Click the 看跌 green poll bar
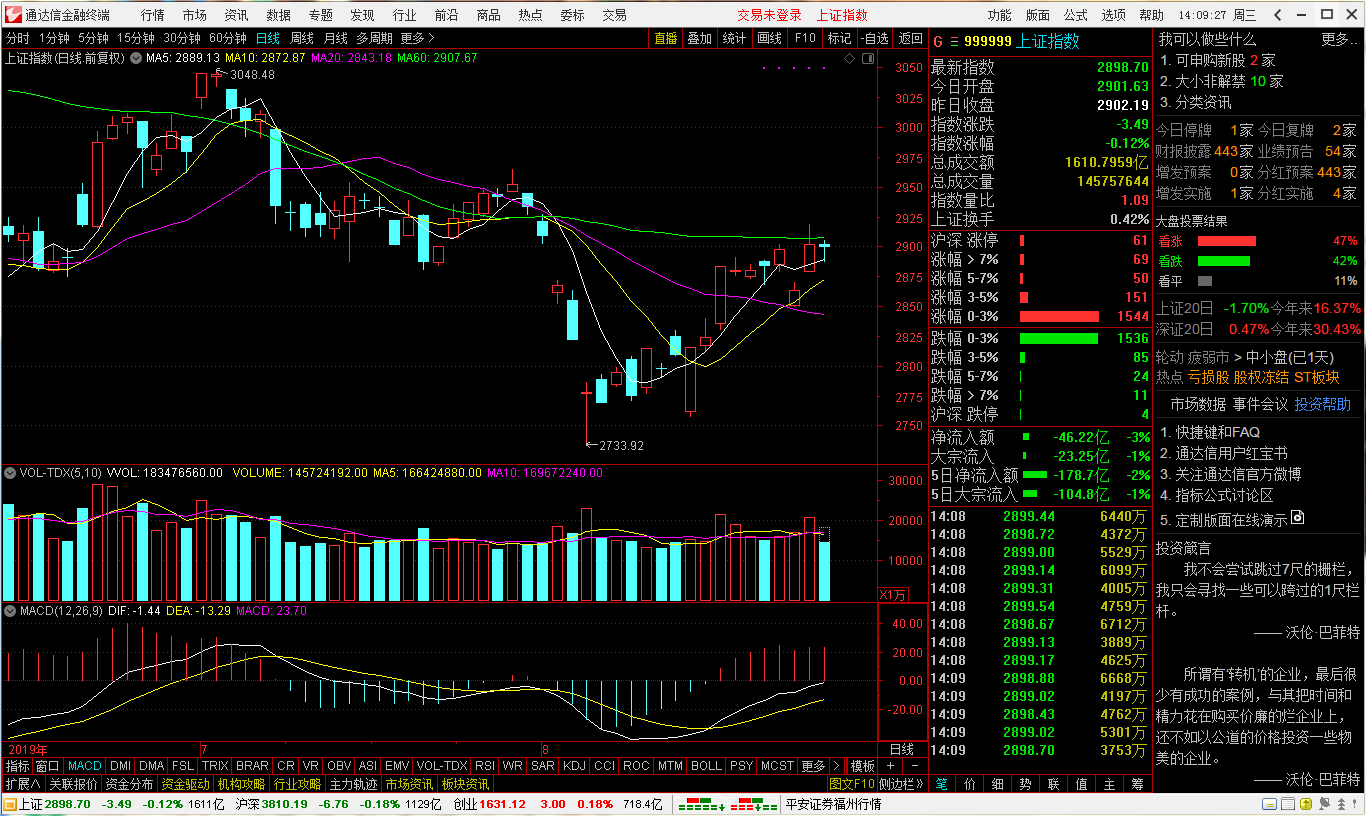Screen dimensions: 1366x816 [1224, 261]
